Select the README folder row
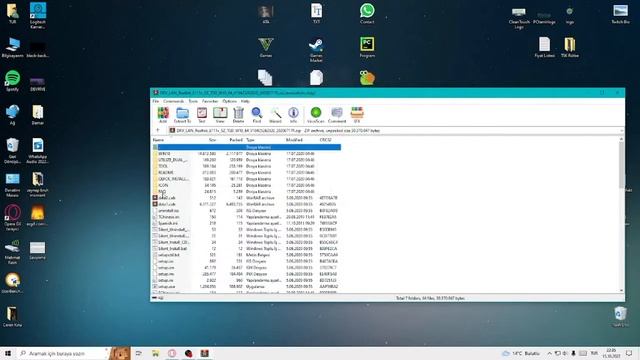640x360 pixels. (x=247, y=173)
